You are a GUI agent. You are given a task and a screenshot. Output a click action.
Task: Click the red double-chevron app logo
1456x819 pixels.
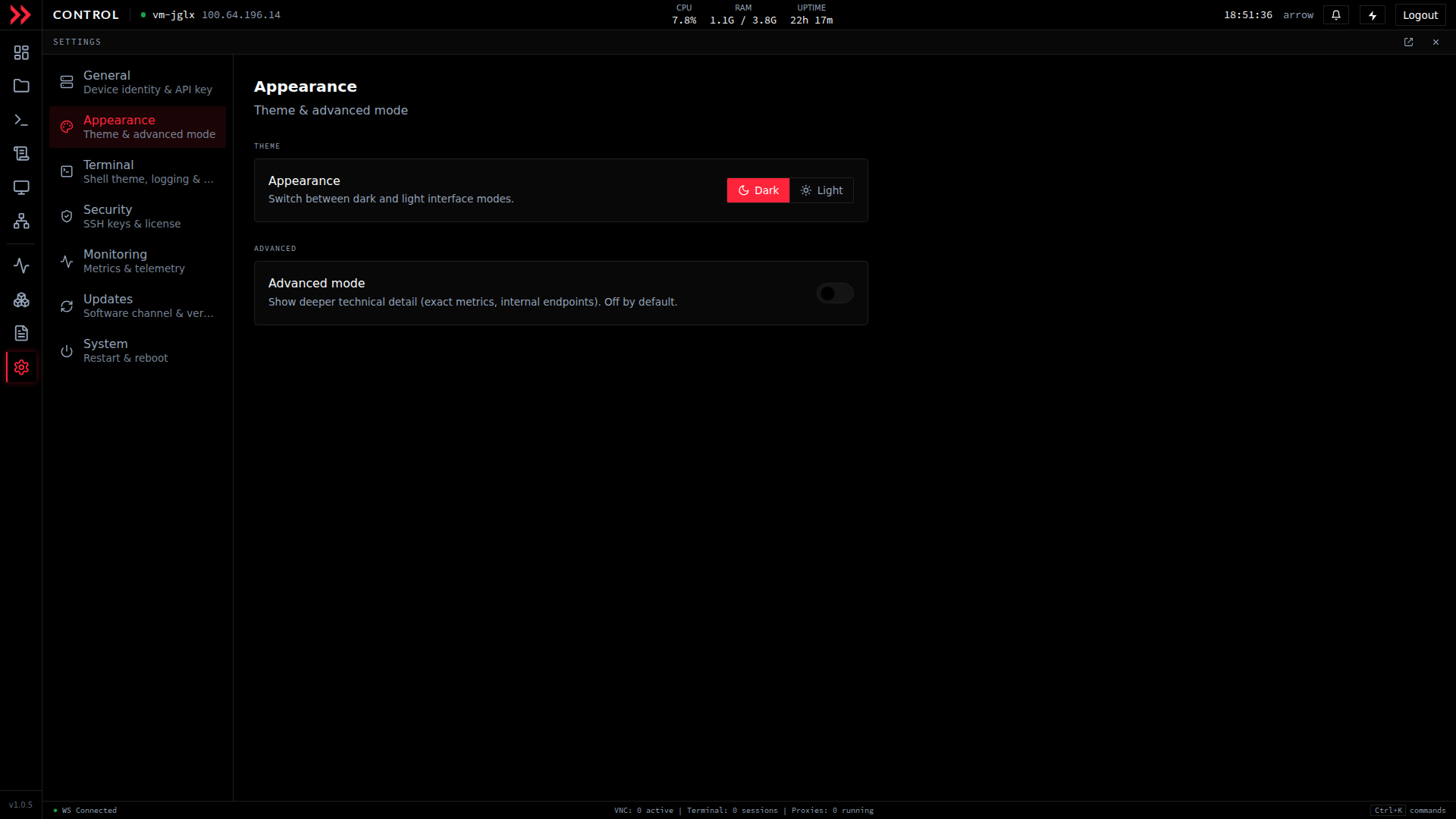(x=20, y=15)
